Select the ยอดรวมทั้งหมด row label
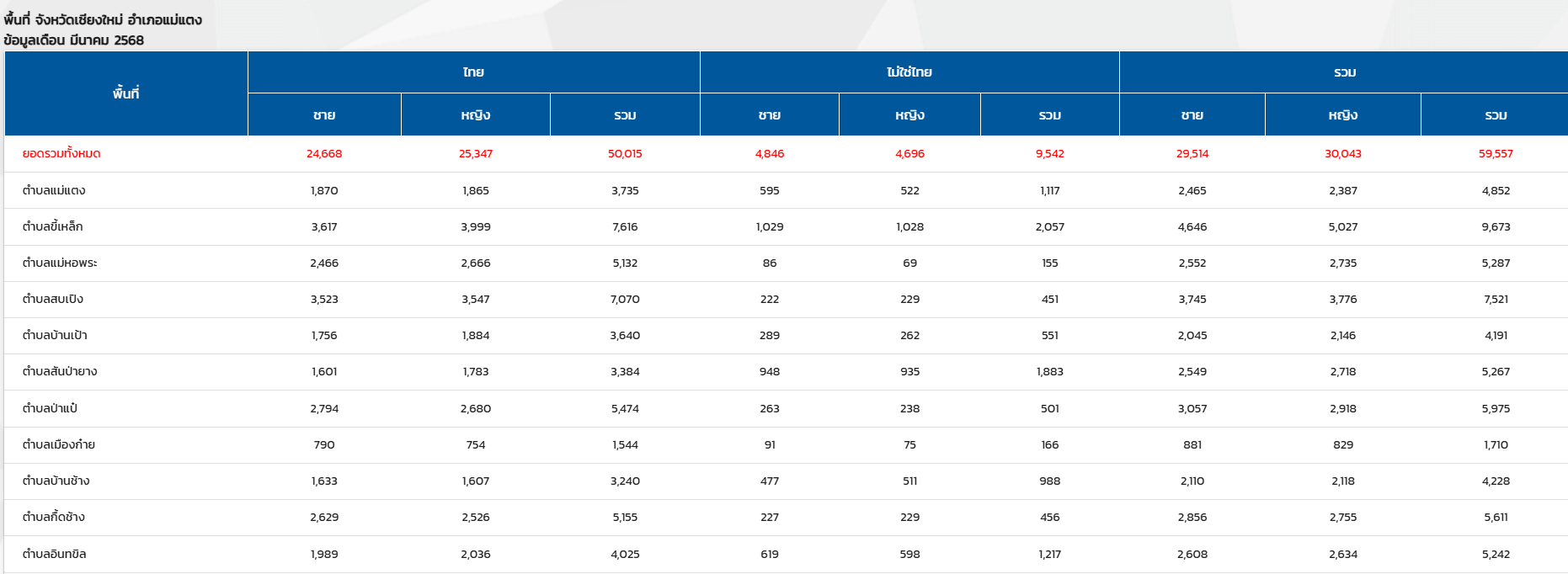 click(x=61, y=154)
